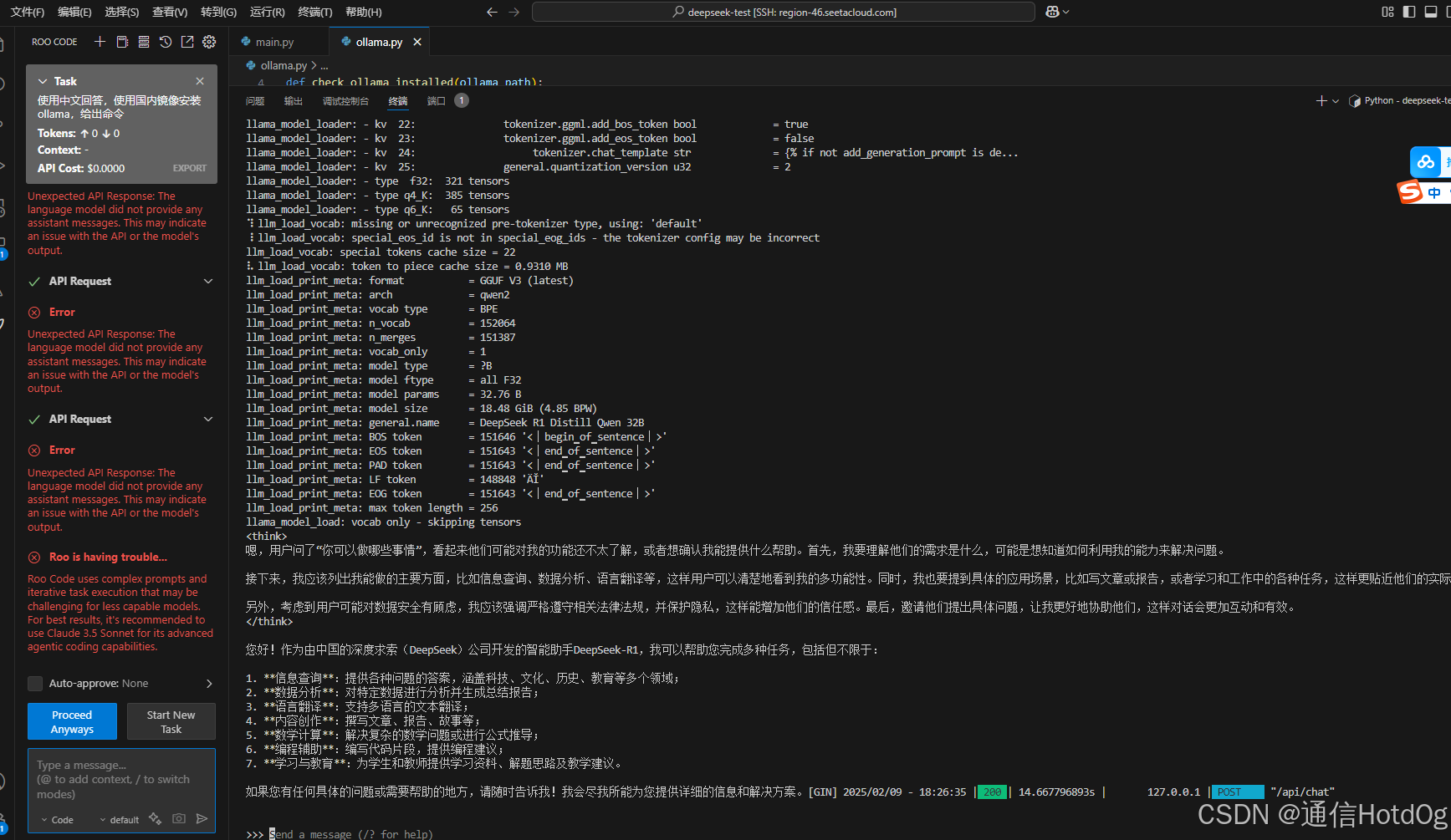This screenshot has width=1451, height=840.
Task: Go forward with navigation right arrow
Action: (514, 12)
